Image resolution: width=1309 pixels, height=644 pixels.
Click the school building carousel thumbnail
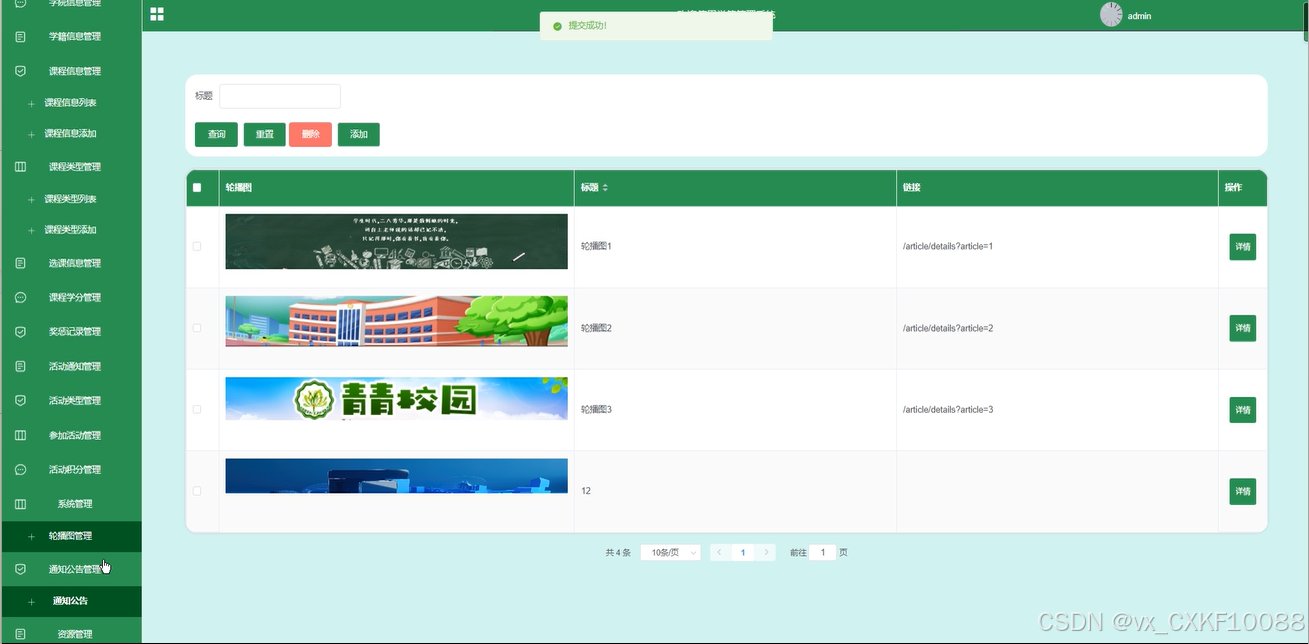(x=397, y=321)
